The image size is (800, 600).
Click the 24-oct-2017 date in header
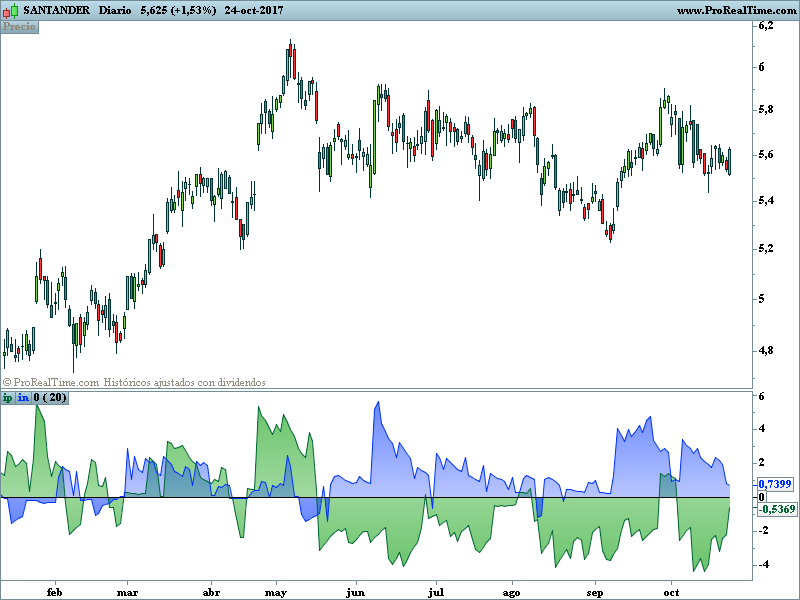[254, 10]
